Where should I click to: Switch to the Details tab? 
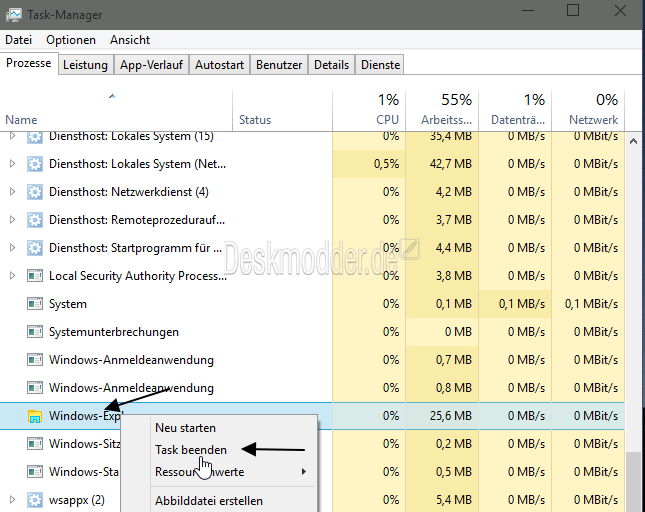332,65
